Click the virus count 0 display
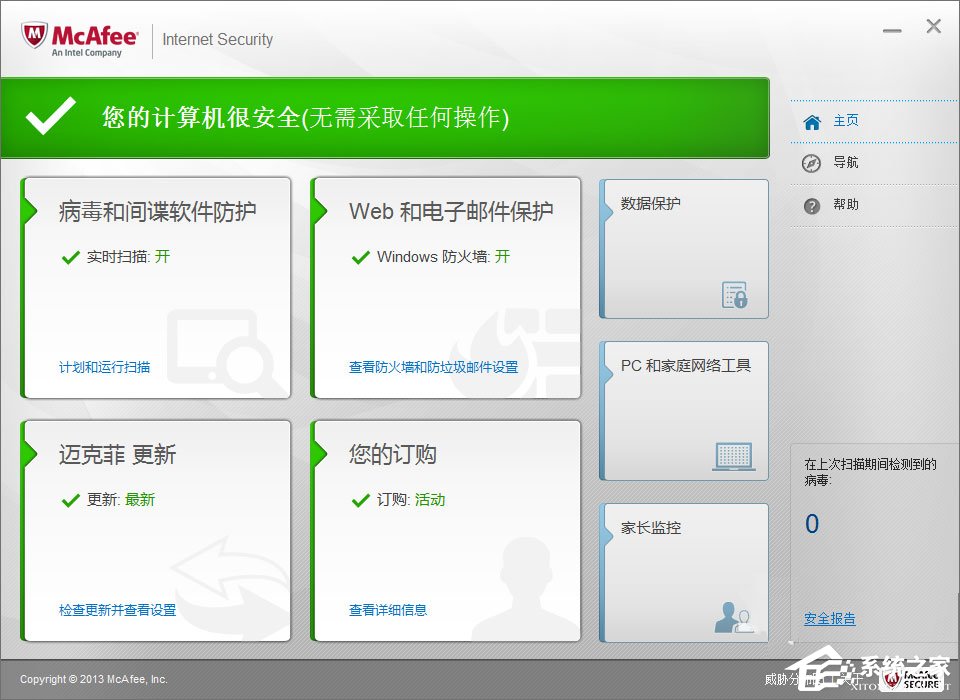The image size is (960, 700). (811, 523)
